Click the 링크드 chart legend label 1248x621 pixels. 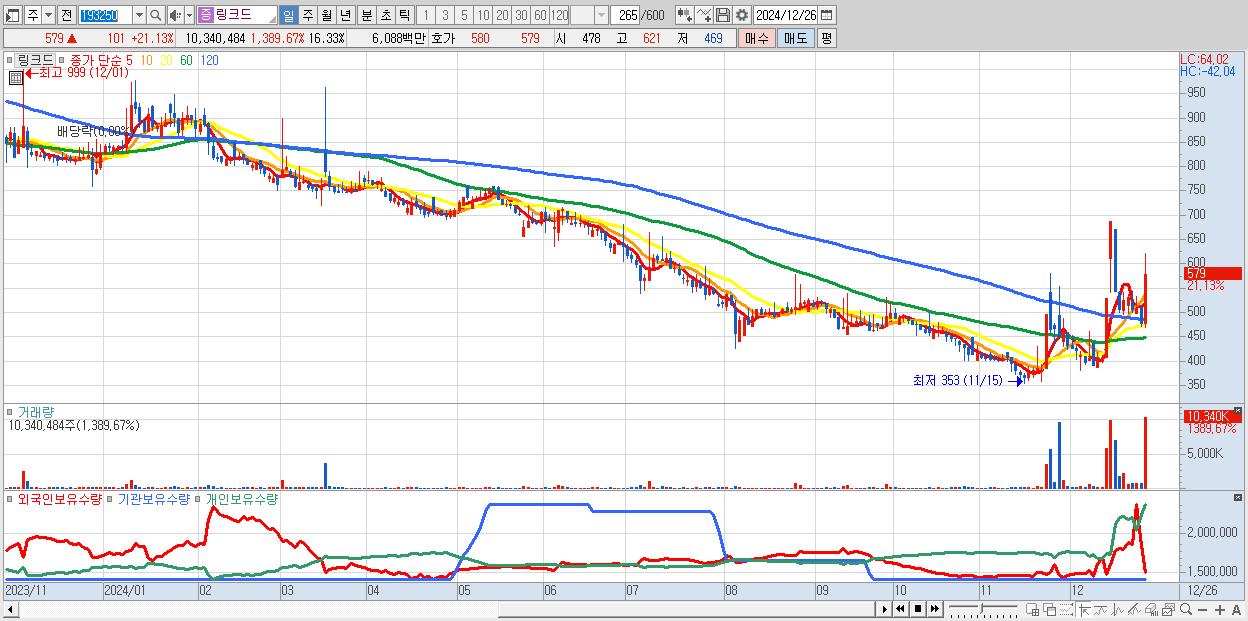36,60
